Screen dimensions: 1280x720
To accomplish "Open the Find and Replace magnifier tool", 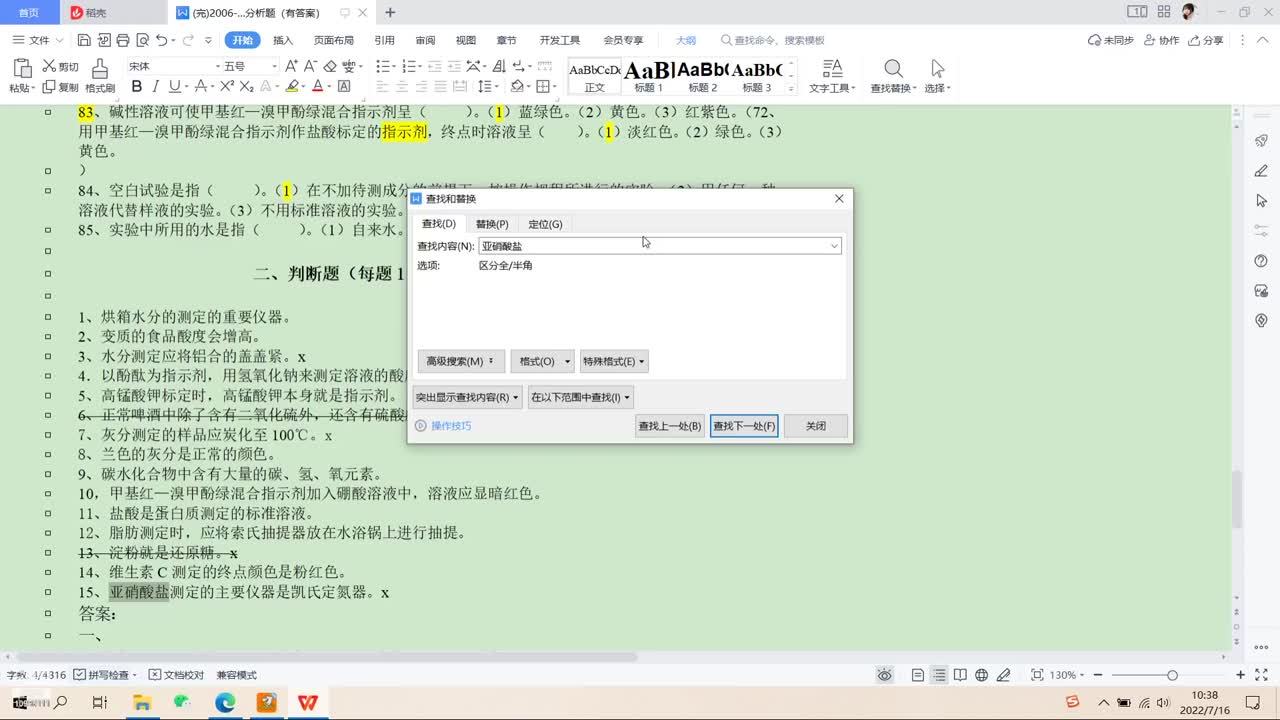I will click(893, 69).
